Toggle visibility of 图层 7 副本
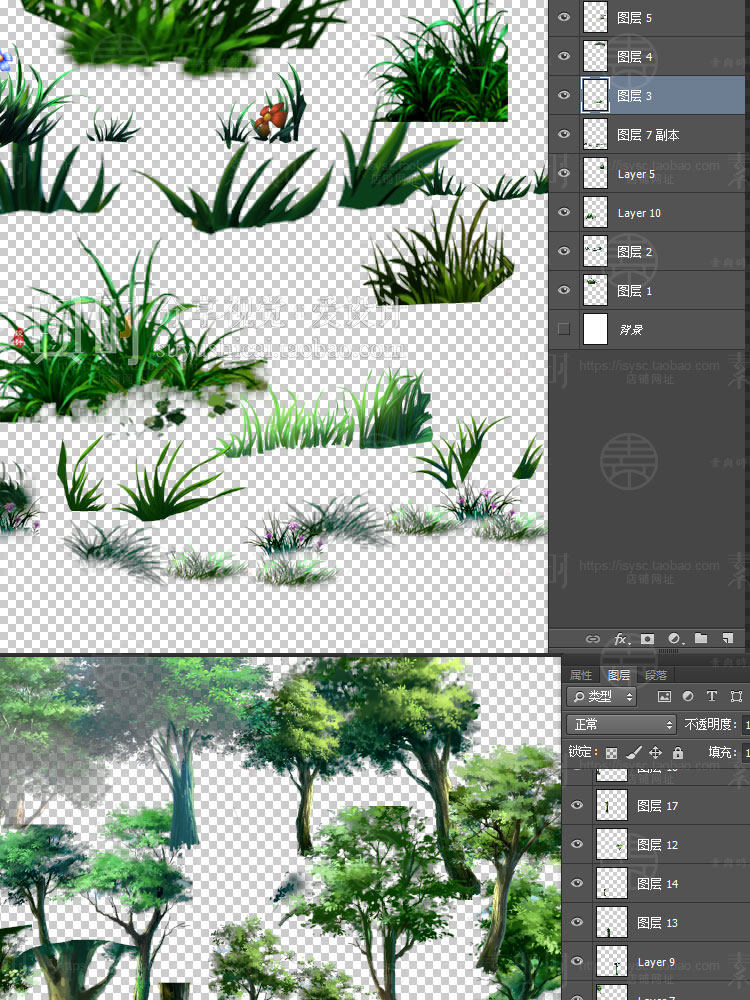 point(564,134)
